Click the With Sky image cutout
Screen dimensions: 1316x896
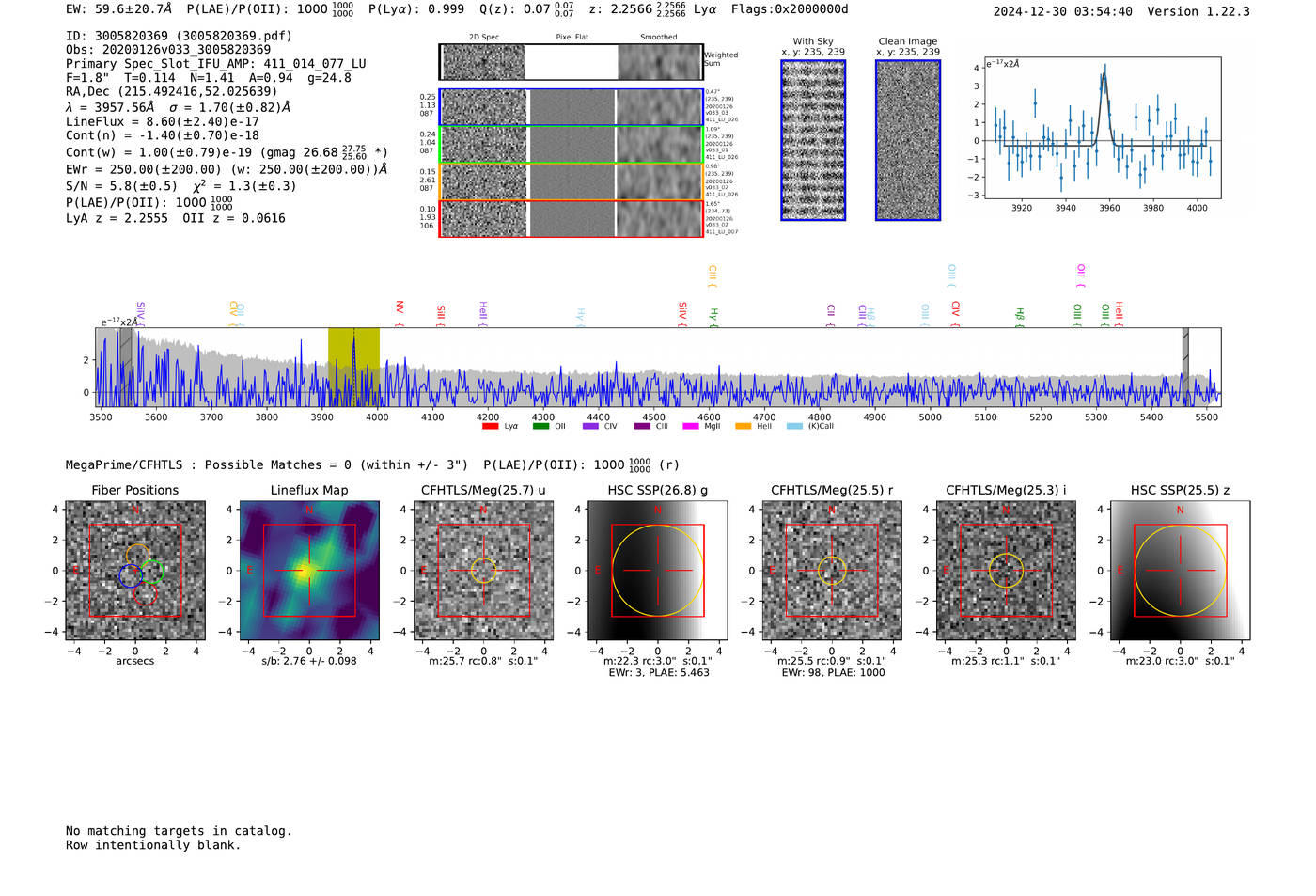[x=813, y=140]
